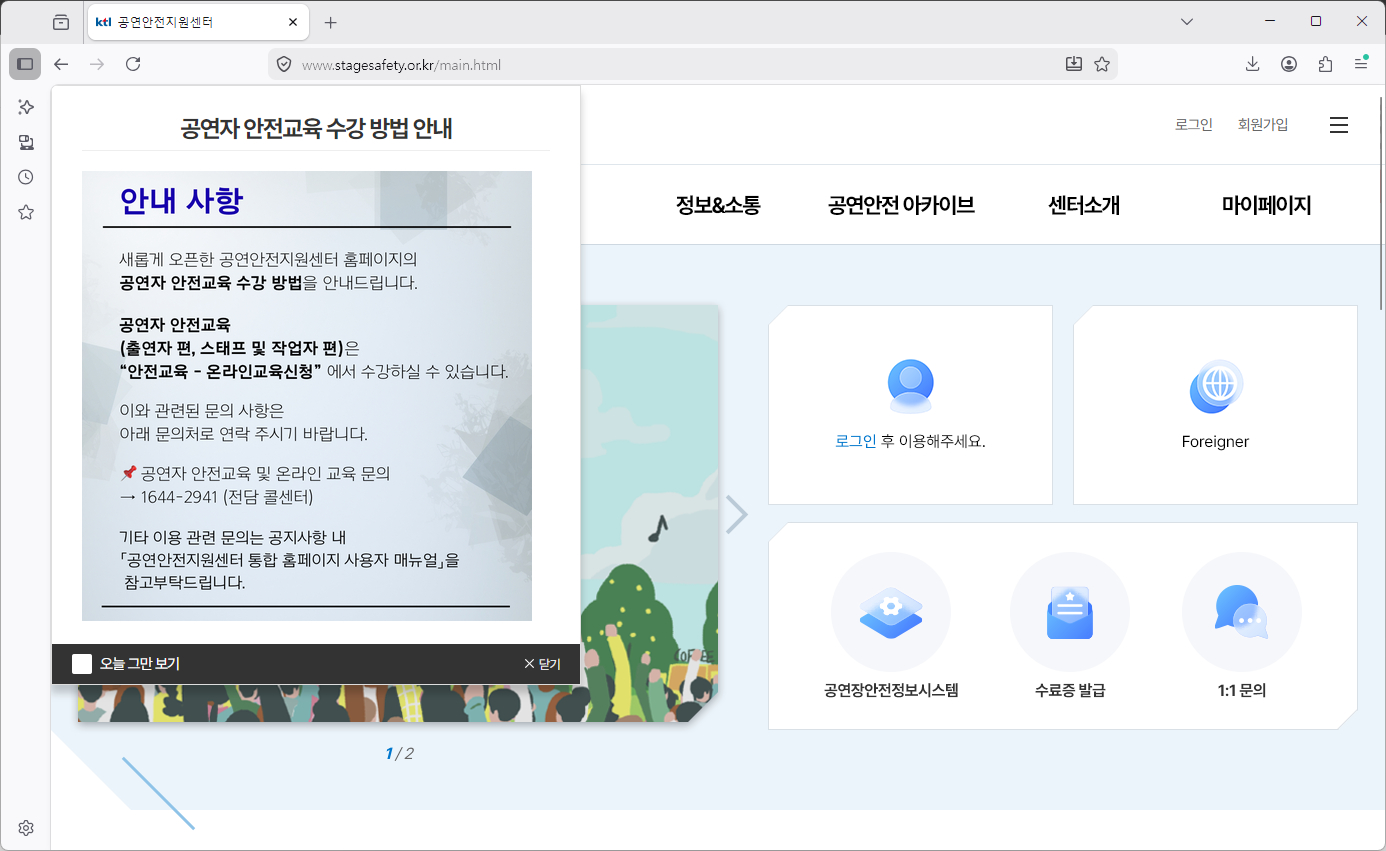1386x851 pixels.
Task: Click the user profile login icon
Action: (910, 385)
